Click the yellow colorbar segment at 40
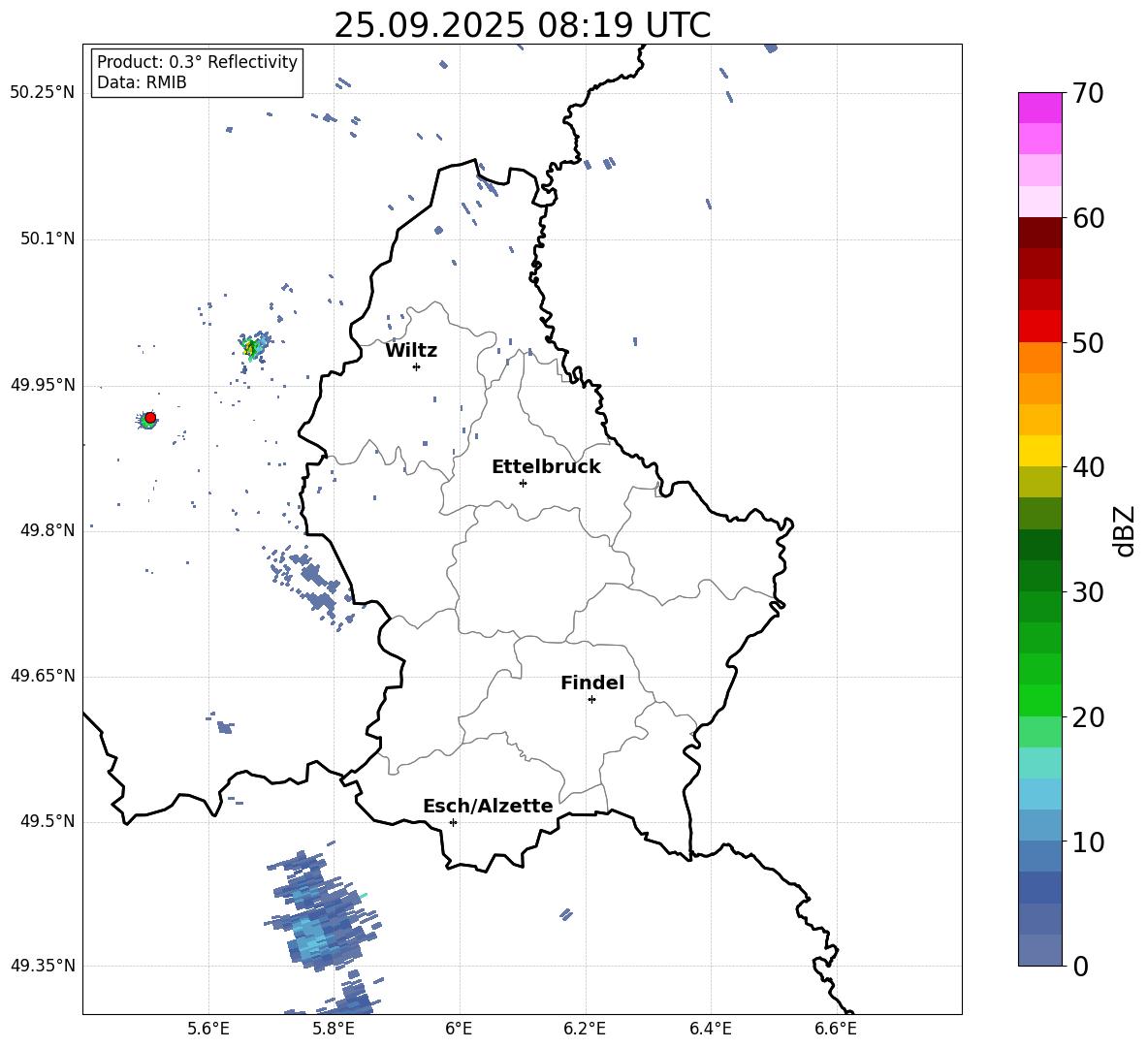This screenshot has width=1148, height=1048. point(1039,451)
